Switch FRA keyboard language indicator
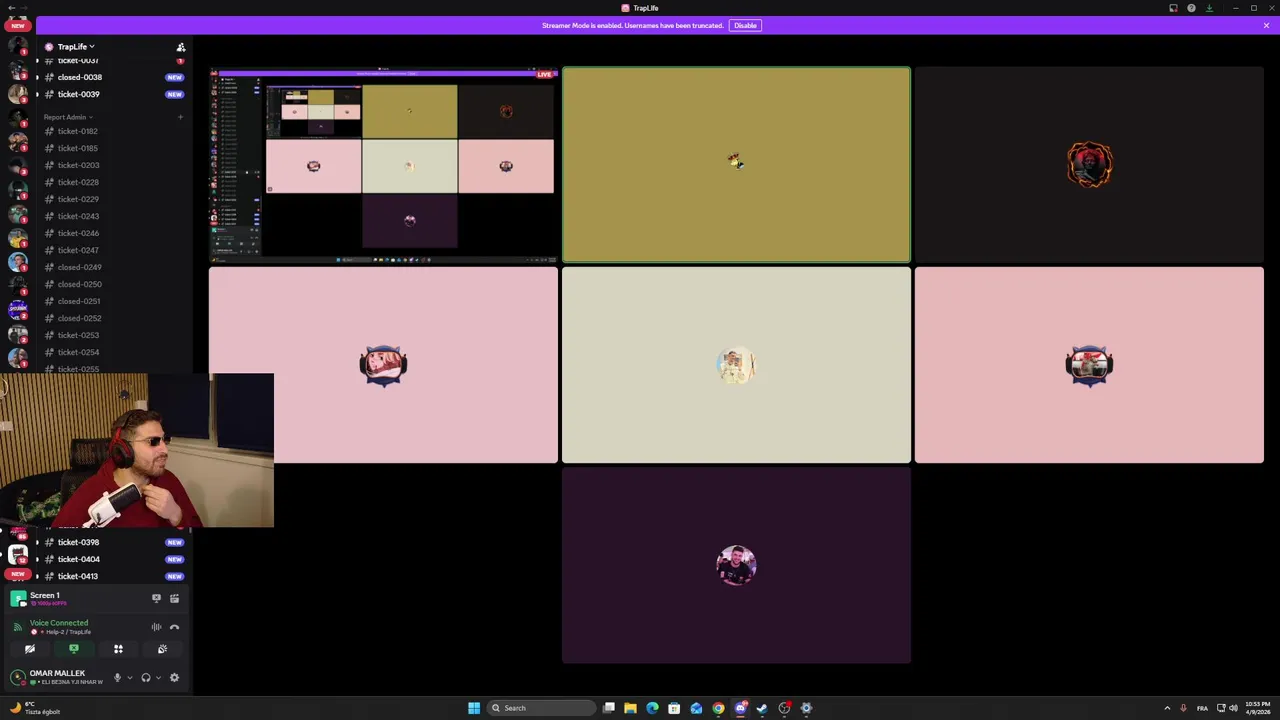The image size is (1280, 720). [x=1202, y=708]
